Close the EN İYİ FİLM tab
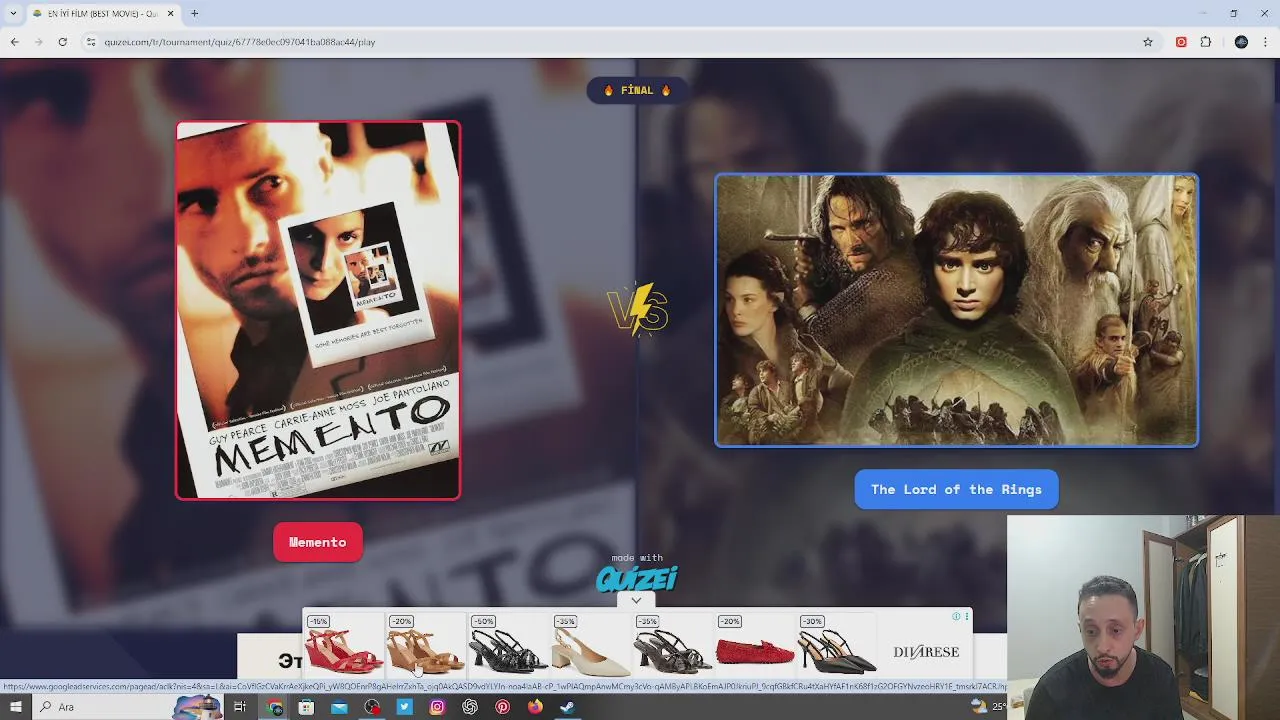 click(x=170, y=13)
